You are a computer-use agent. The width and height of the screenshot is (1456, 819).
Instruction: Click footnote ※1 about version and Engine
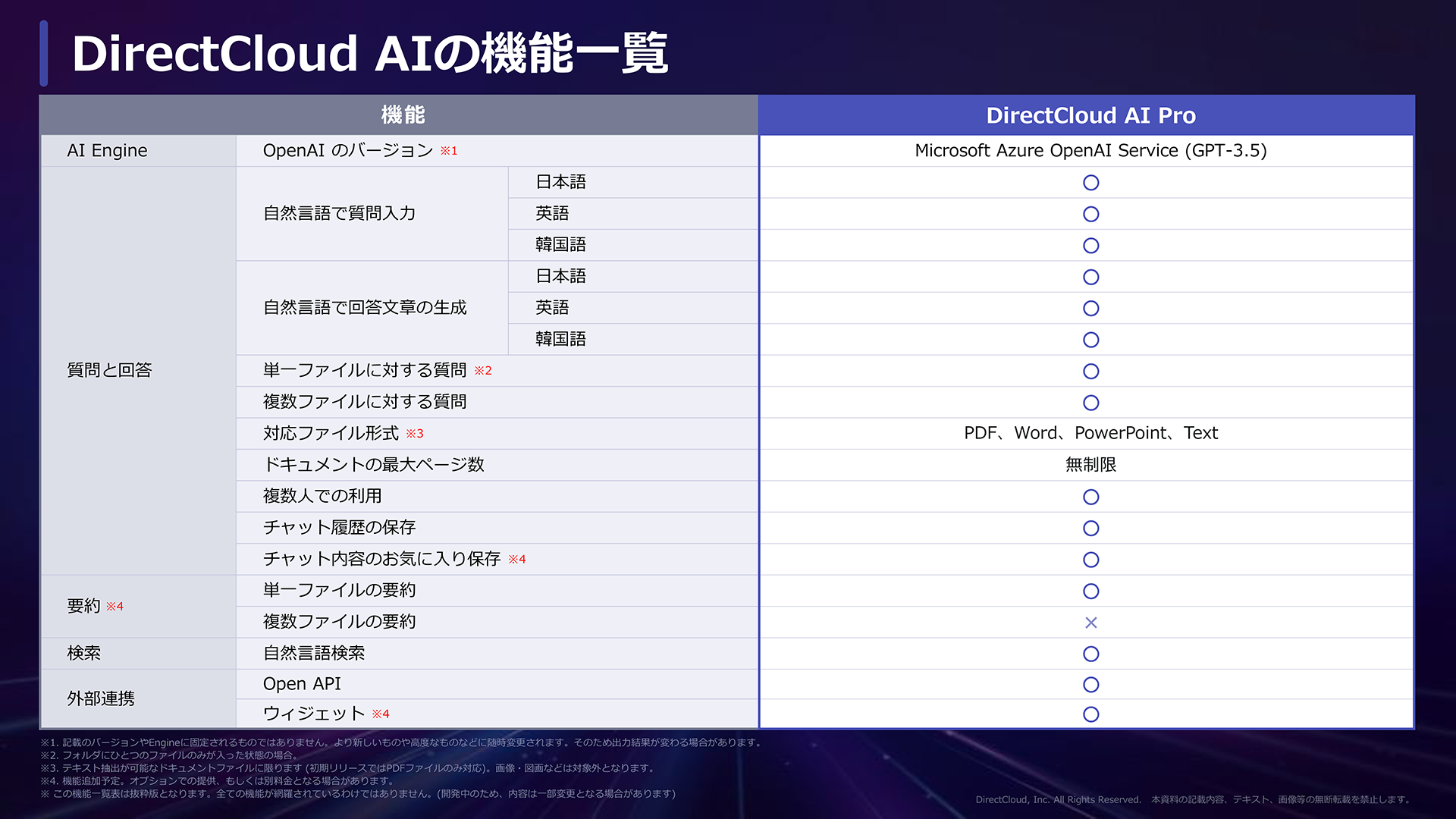pyautogui.click(x=402, y=742)
